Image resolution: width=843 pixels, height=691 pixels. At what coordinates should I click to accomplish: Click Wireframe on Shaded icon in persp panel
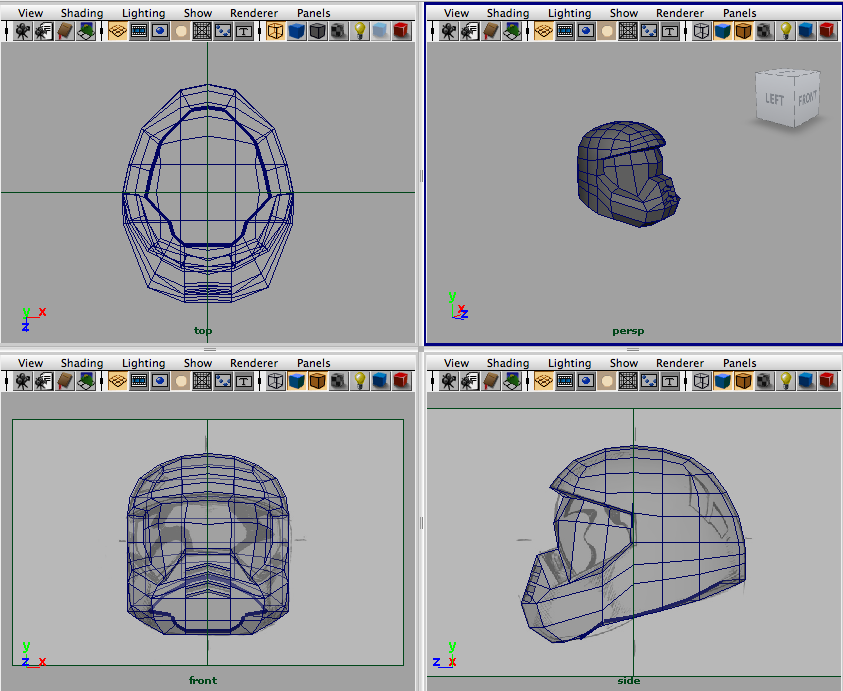744,31
